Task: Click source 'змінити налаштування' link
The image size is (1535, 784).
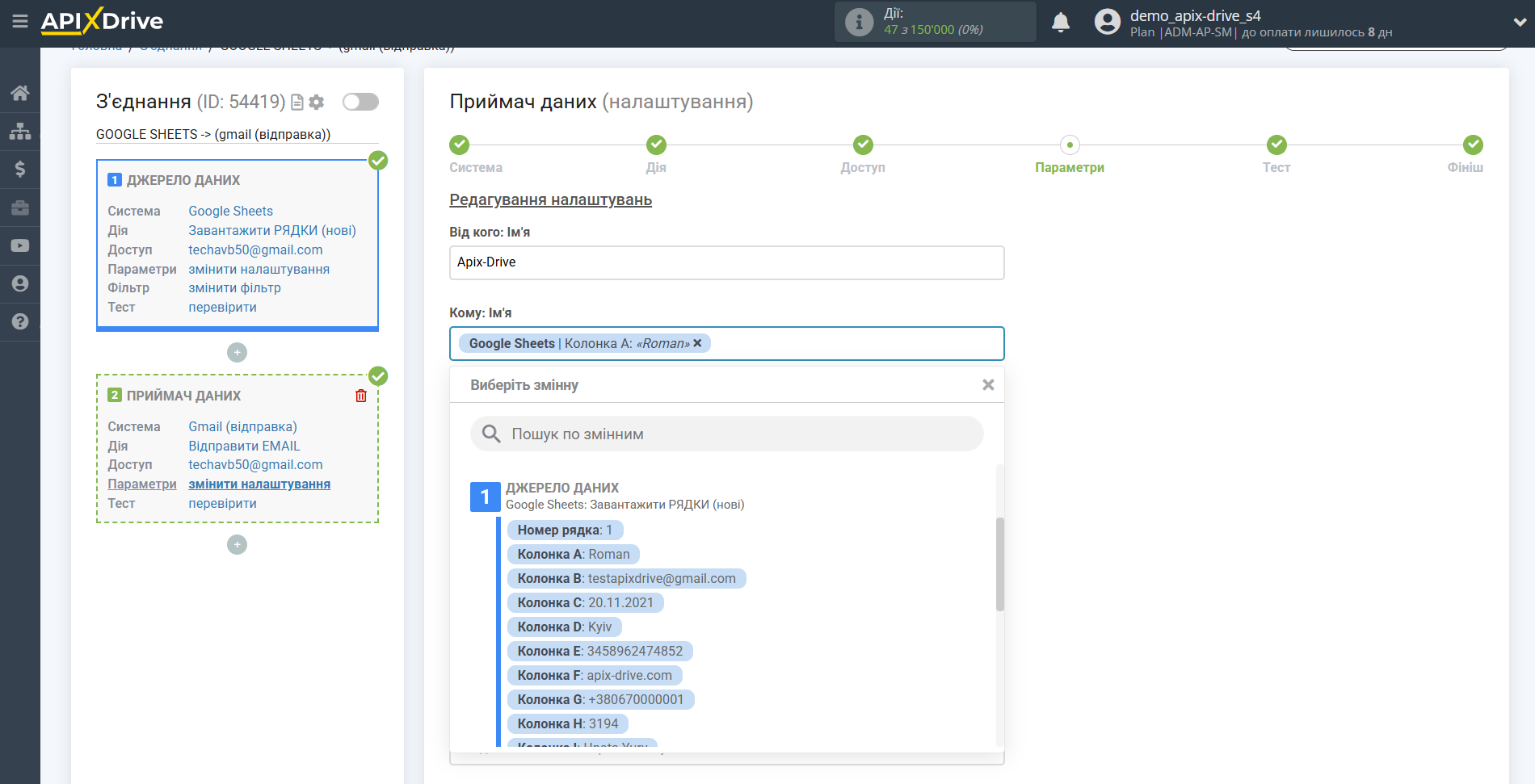Action: 259,269
